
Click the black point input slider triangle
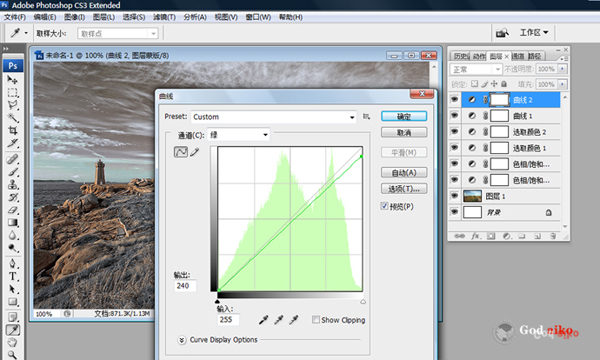(x=217, y=302)
